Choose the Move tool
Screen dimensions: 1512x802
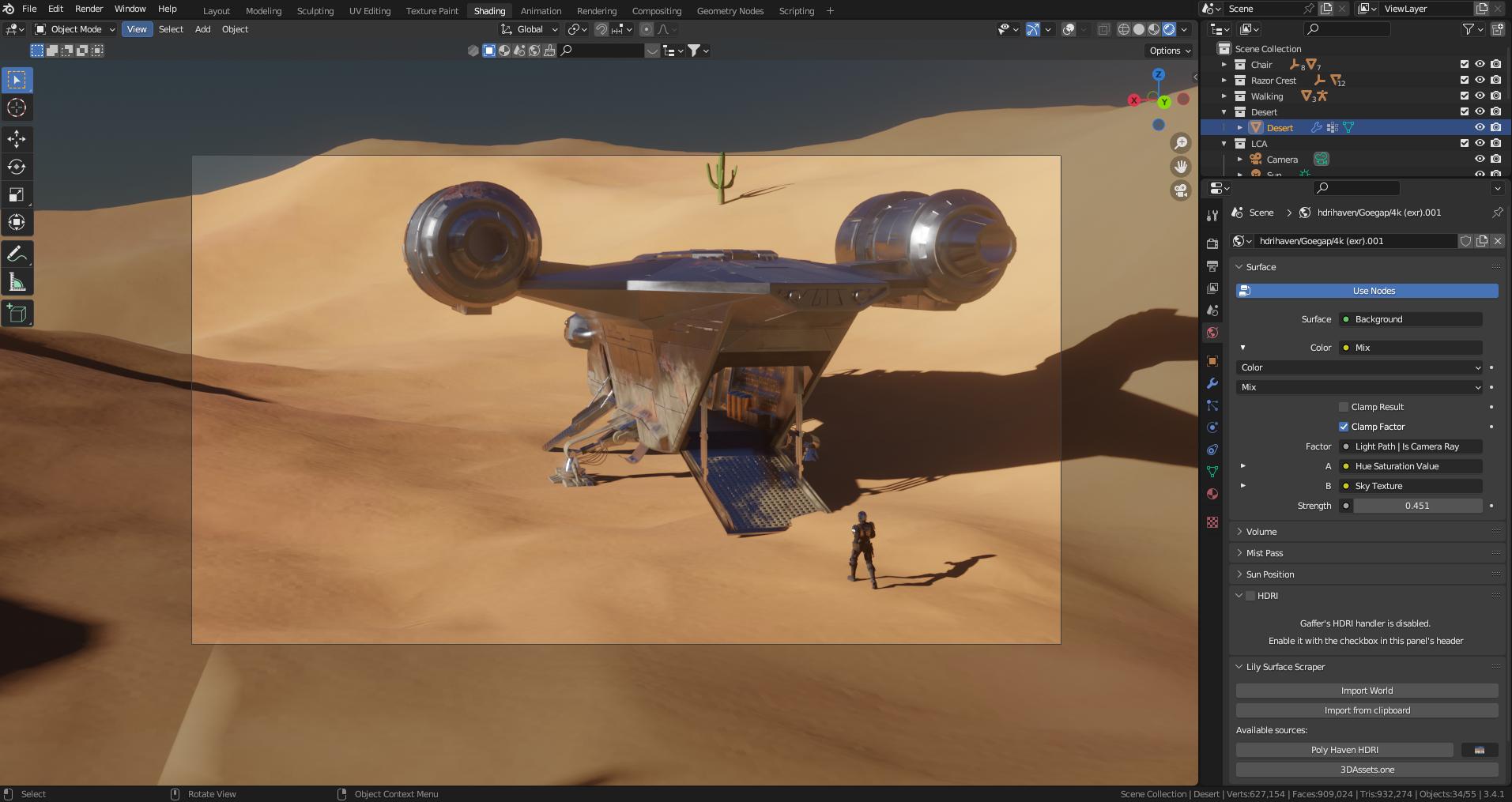click(x=17, y=139)
